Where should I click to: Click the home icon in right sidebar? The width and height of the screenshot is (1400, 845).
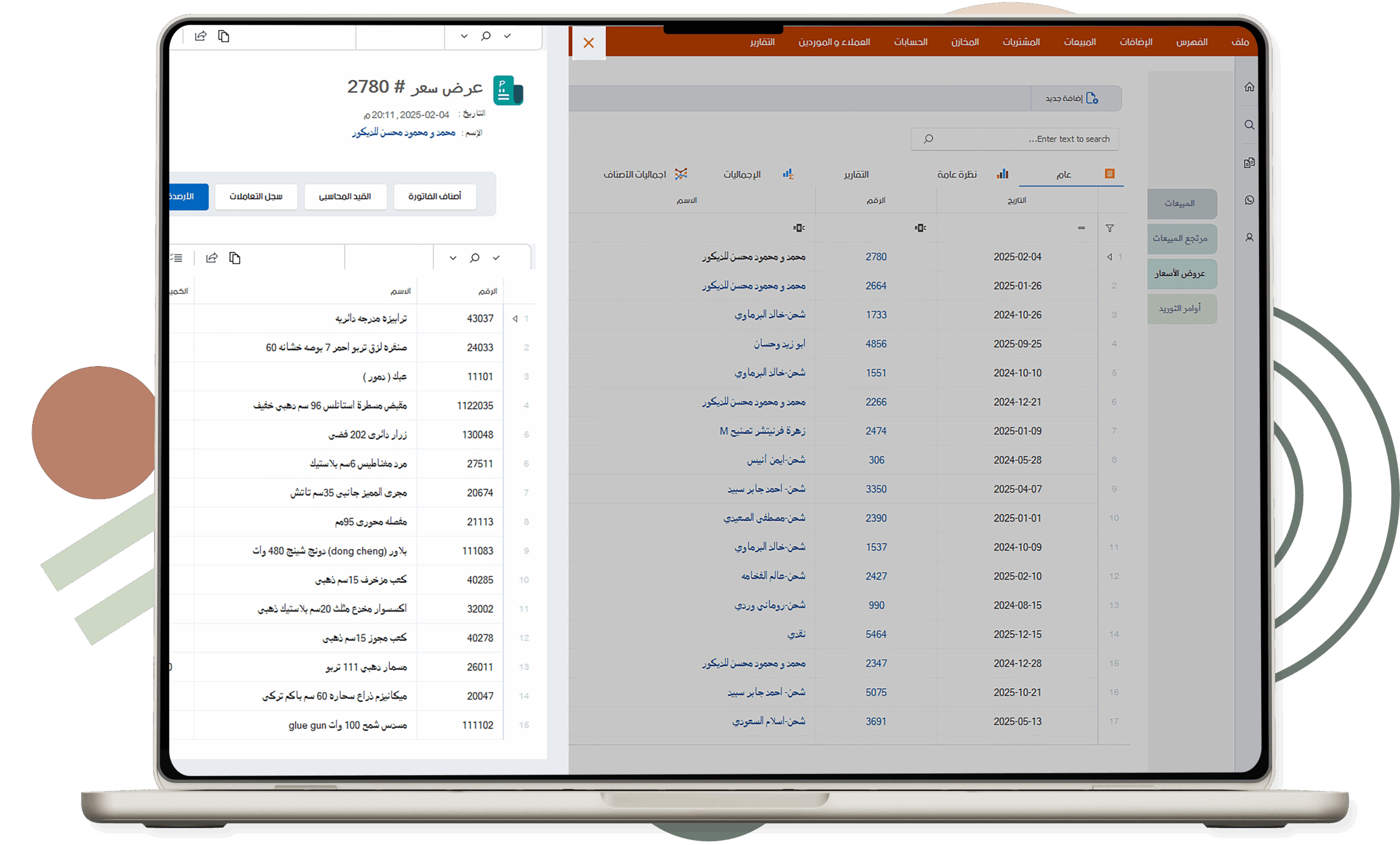tap(1249, 87)
